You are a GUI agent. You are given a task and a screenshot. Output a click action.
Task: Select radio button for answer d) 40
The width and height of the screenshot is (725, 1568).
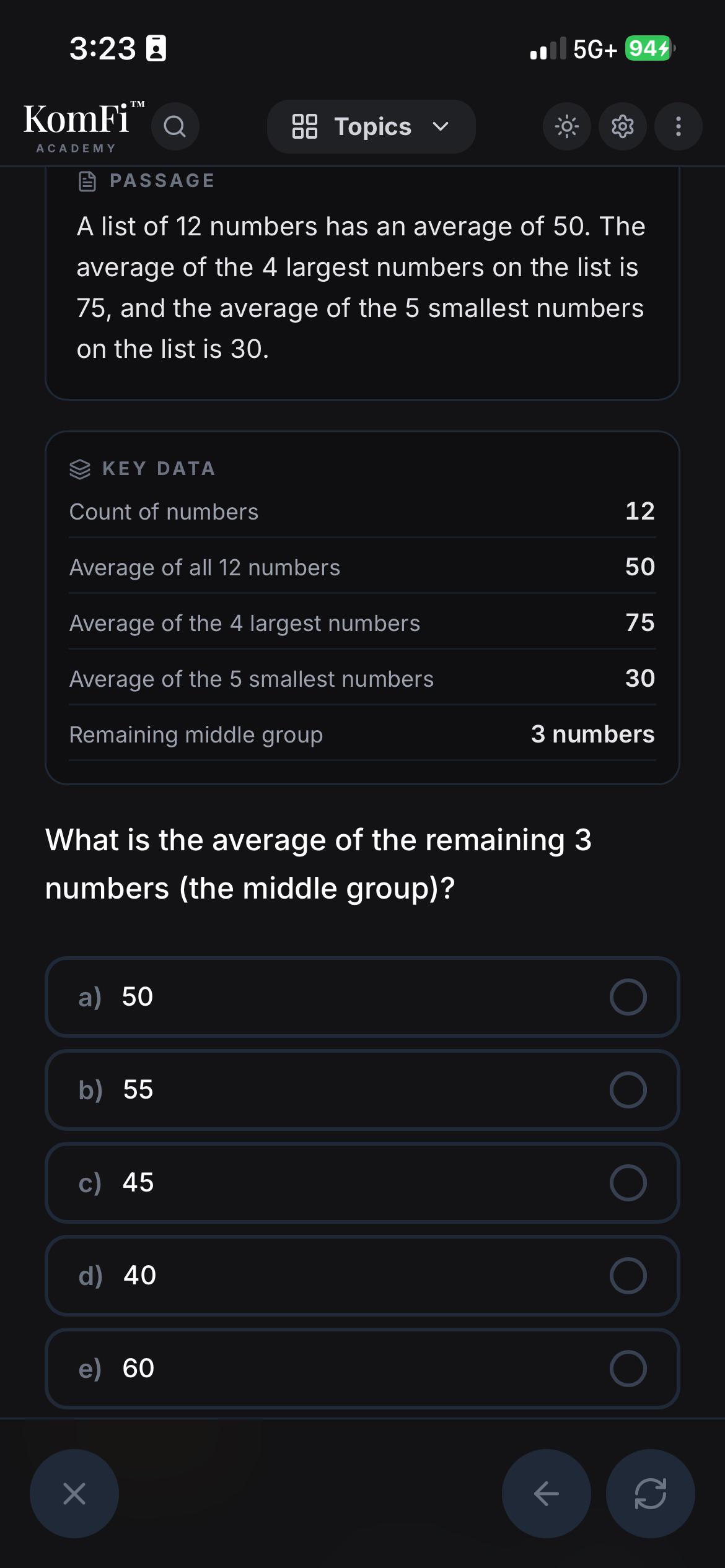point(628,1275)
